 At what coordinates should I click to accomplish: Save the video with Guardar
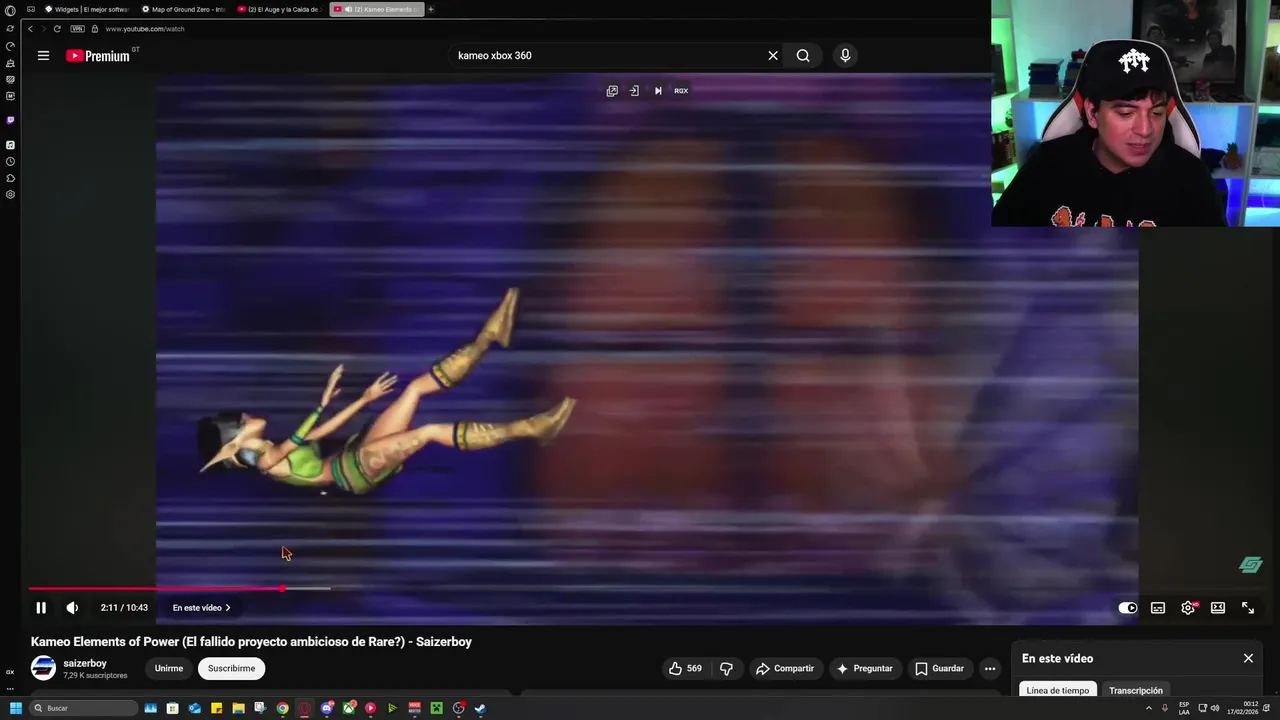click(939, 668)
